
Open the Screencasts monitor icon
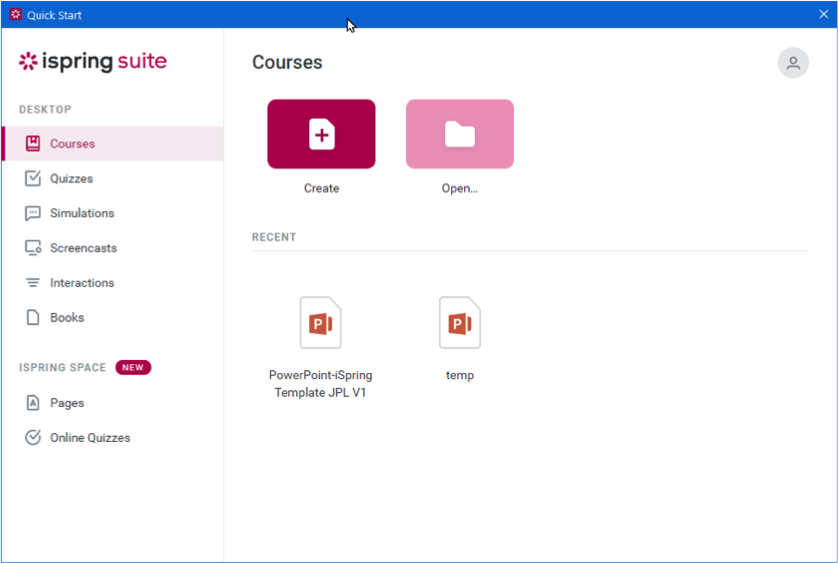[33, 248]
